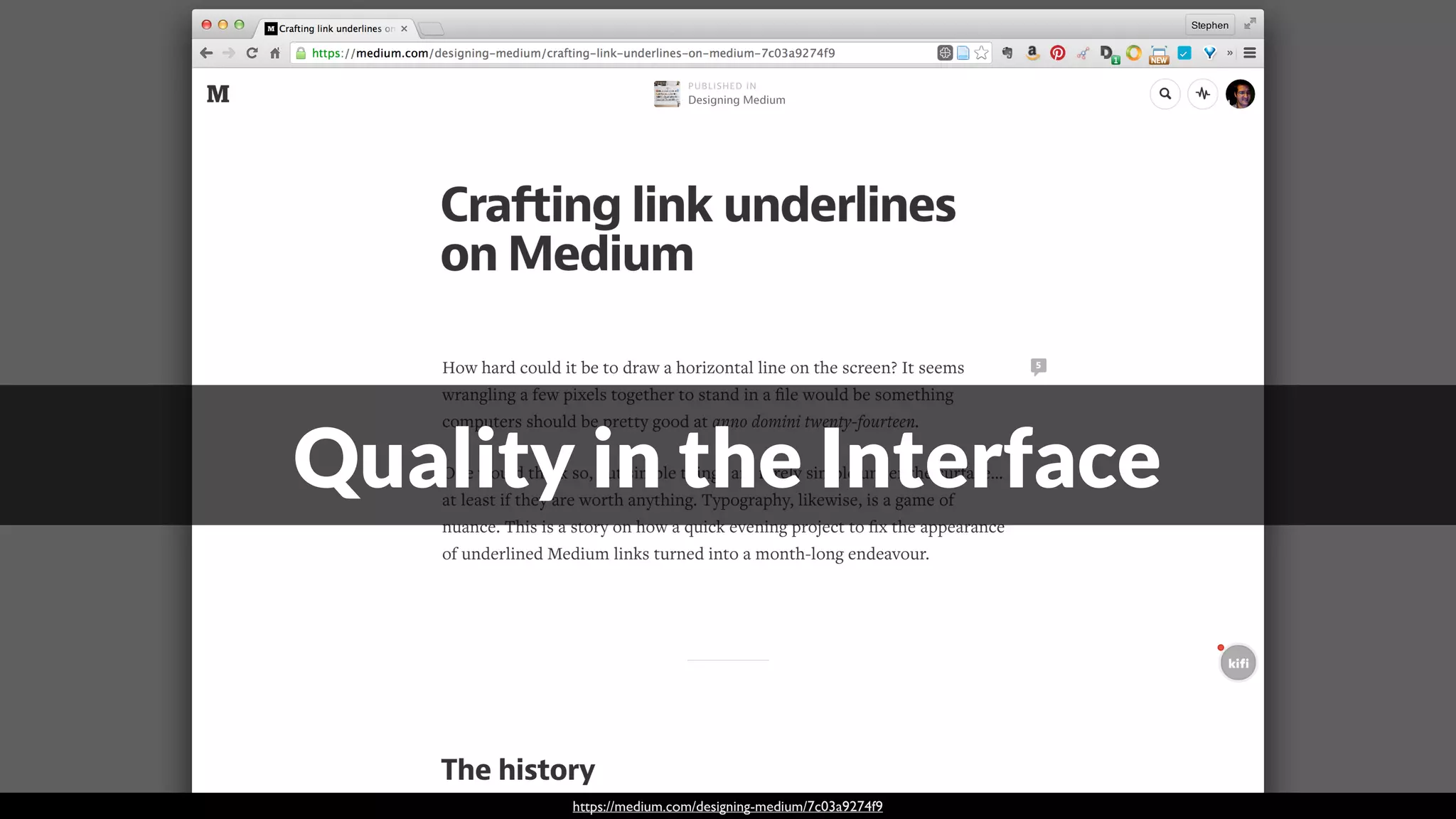This screenshot has height=819, width=1456.
Task: Open the Medium activity pulse icon
Action: tap(1203, 94)
